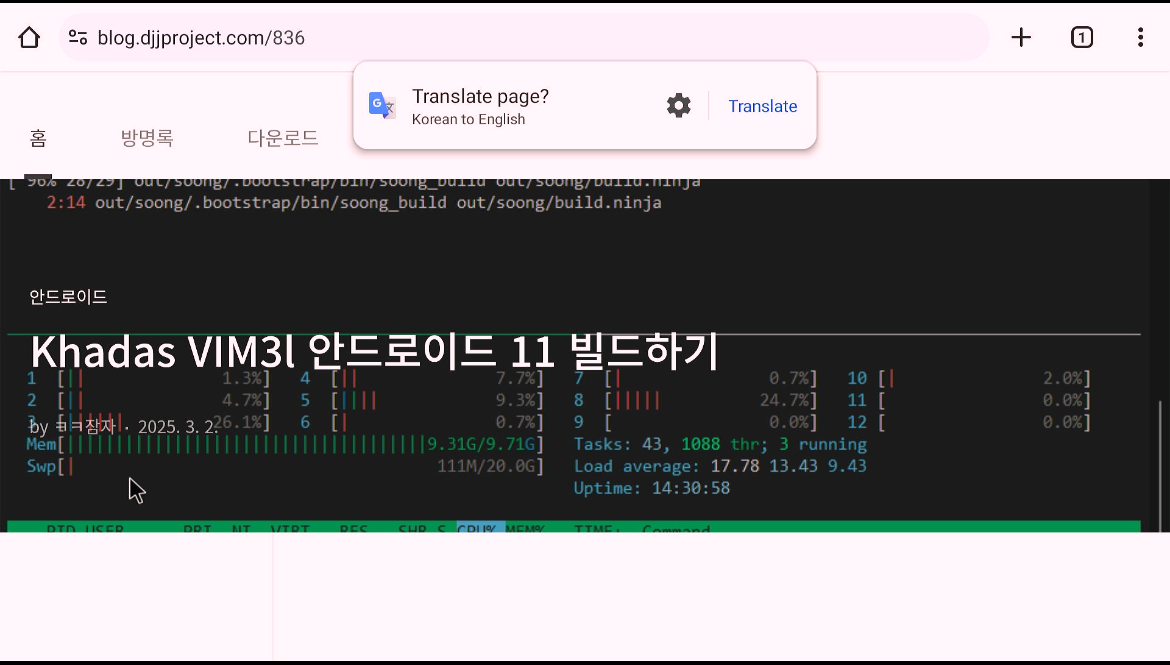Viewport: 1170px width, 665px height.
Task: Click the post date 2025. 3. 2.
Action: click(x=178, y=427)
